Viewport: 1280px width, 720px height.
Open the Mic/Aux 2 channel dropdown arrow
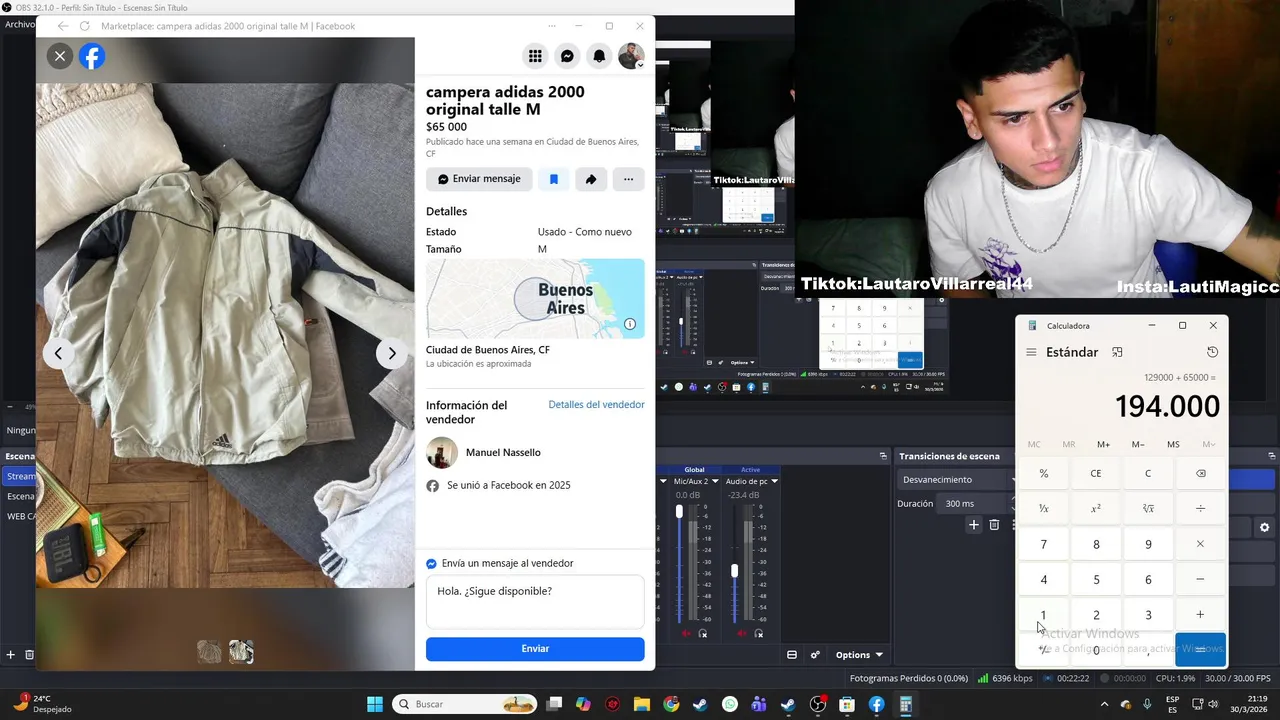click(717, 481)
